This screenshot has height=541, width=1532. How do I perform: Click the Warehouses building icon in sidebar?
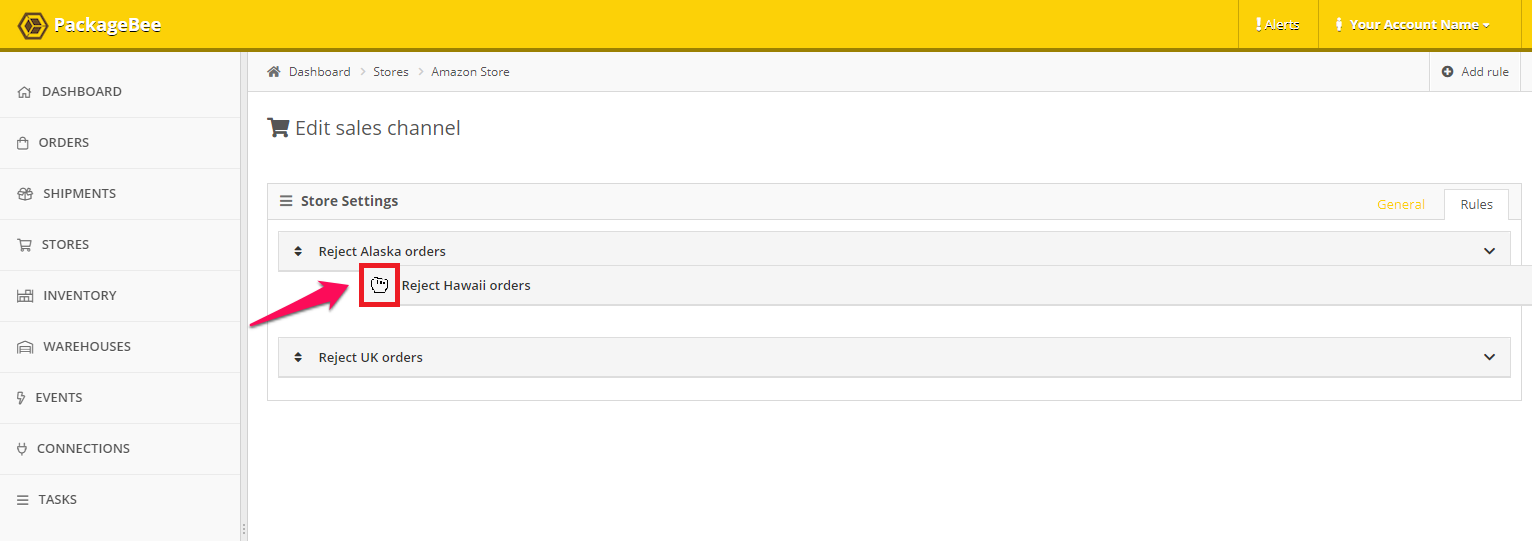tap(25, 347)
